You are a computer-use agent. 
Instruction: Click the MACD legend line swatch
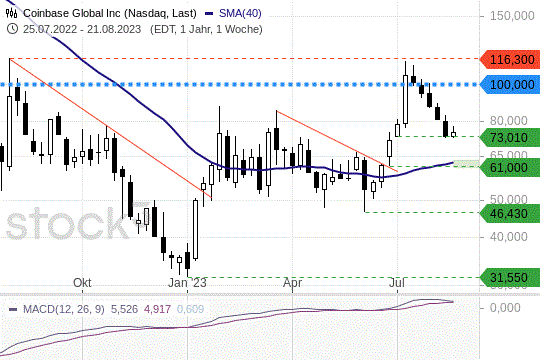tap(13, 309)
